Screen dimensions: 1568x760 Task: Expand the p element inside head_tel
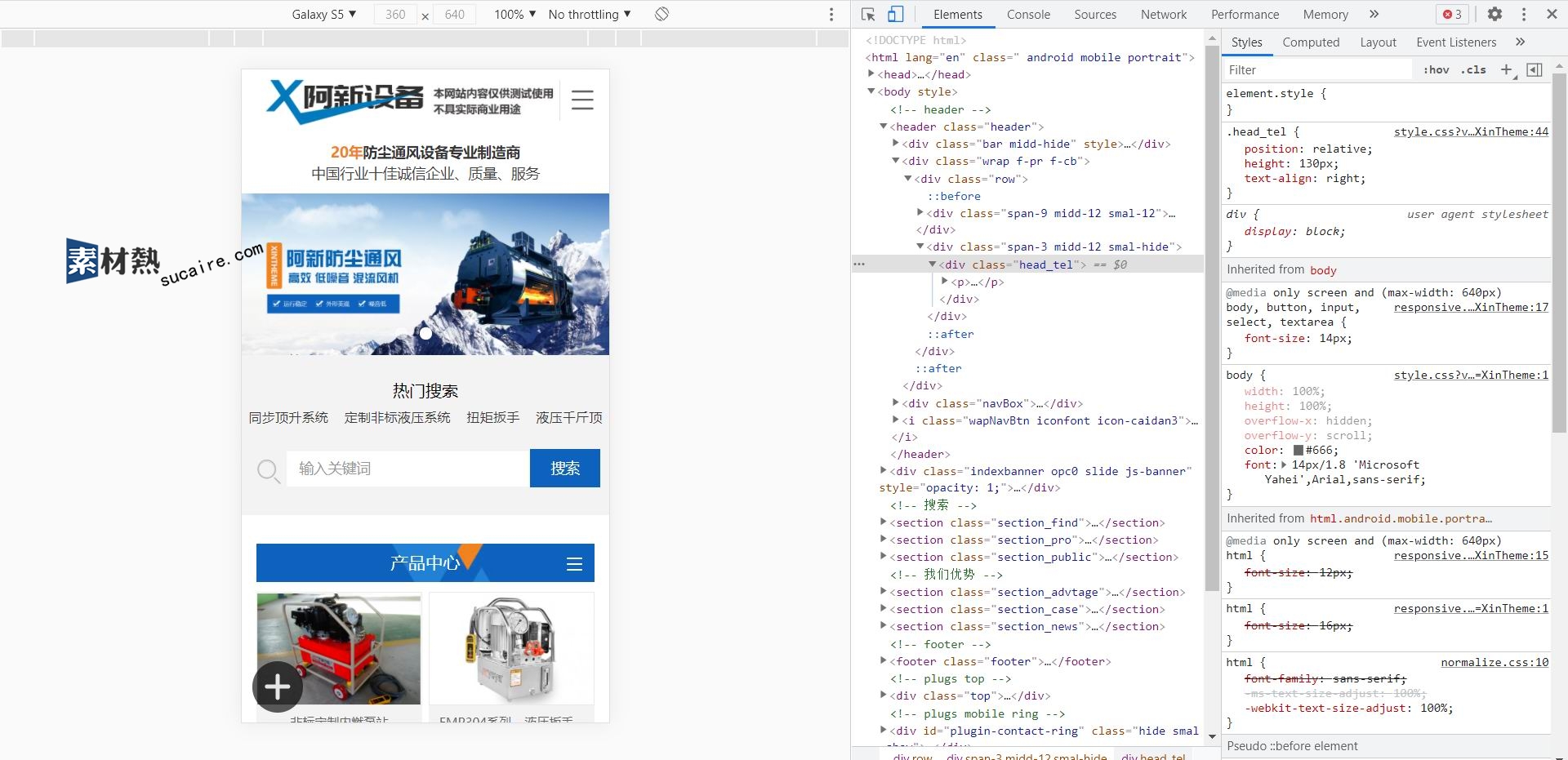pyautogui.click(x=945, y=282)
